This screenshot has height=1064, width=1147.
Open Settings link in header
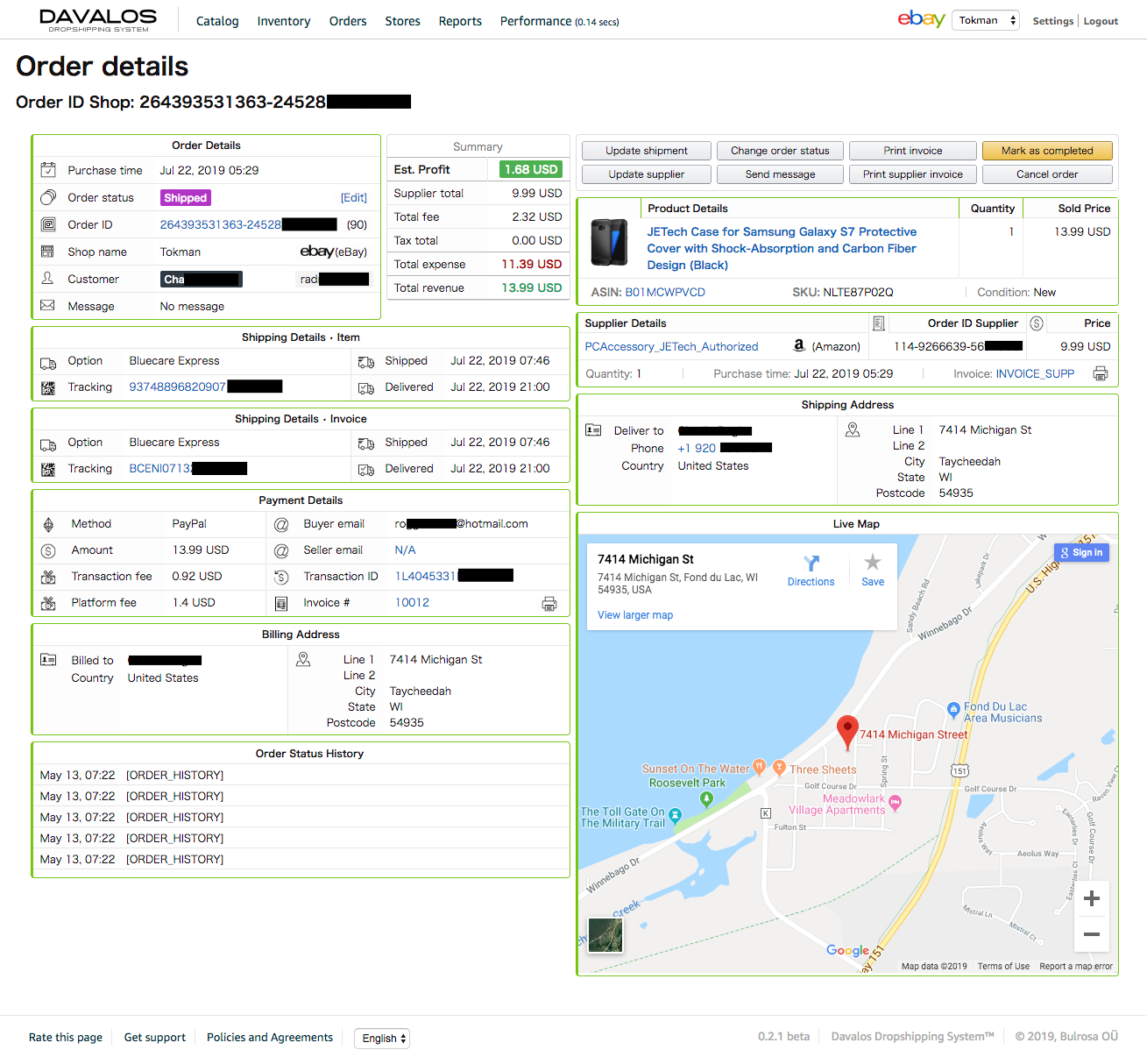point(1052,21)
